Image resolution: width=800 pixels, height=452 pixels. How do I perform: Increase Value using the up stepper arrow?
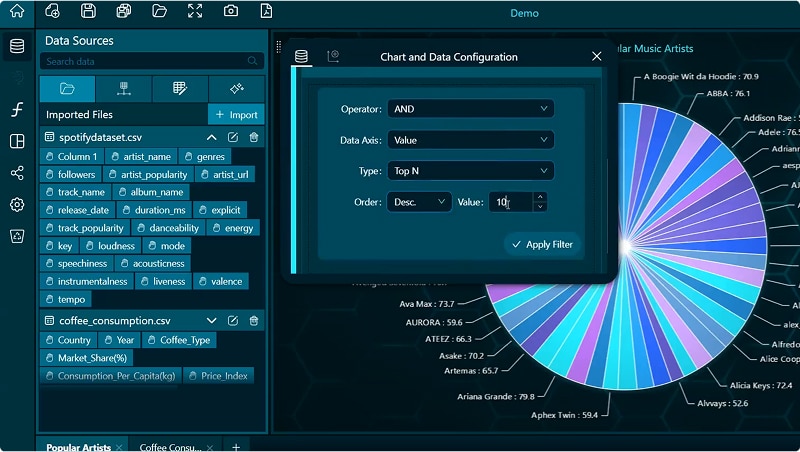point(540,197)
